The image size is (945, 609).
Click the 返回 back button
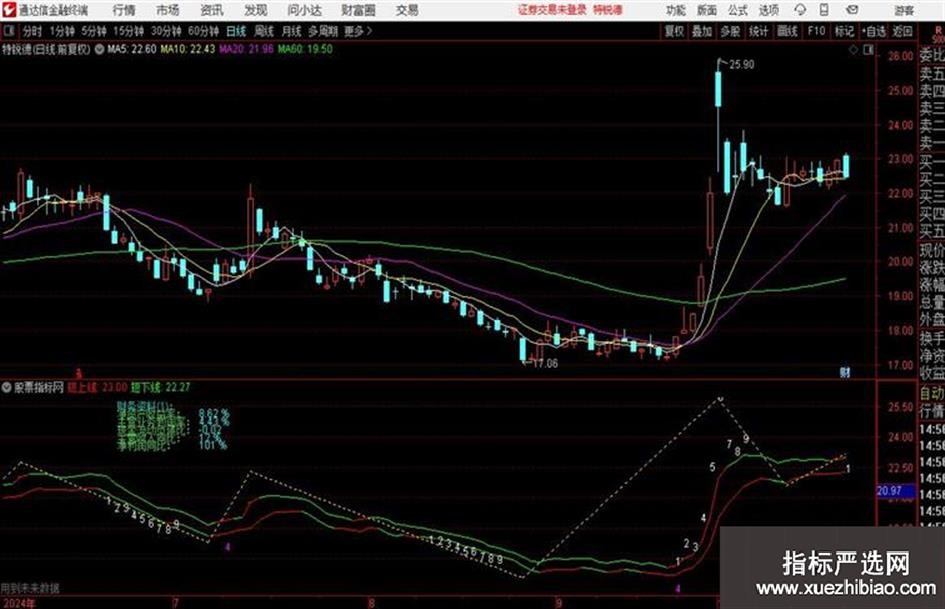click(x=903, y=31)
